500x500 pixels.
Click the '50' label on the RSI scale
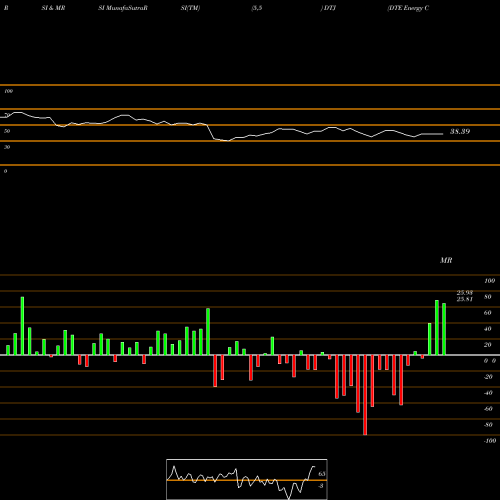click(x=7, y=131)
